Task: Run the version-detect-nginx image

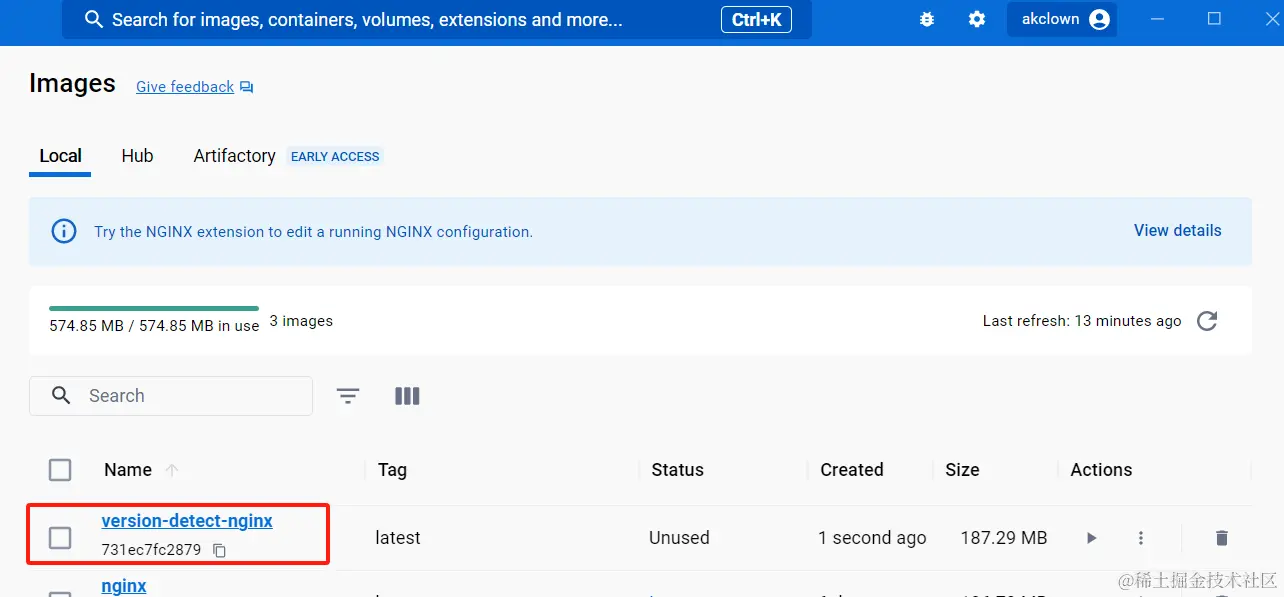Action: pos(1091,538)
